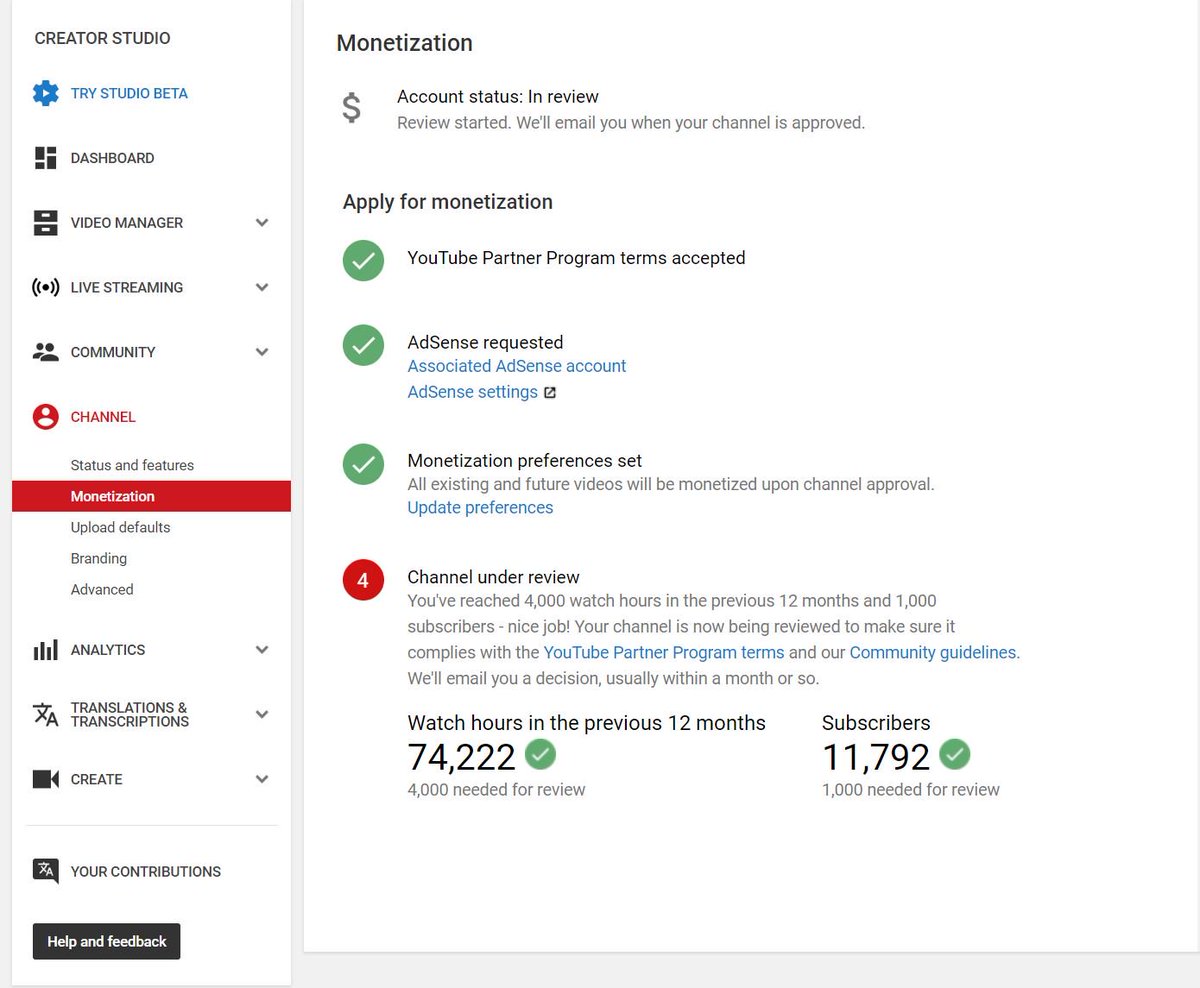Open the Community guidelines link

(x=932, y=653)
